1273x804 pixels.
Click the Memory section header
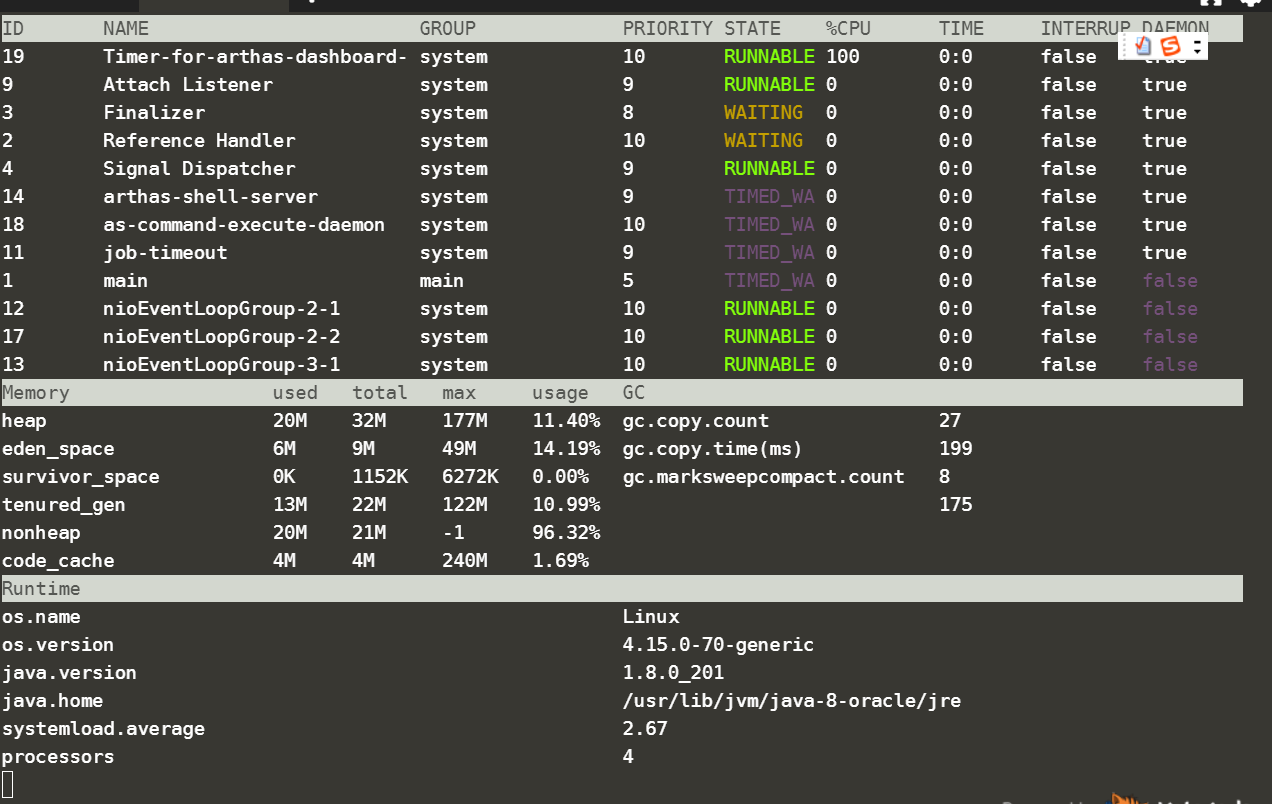(36, 393)
